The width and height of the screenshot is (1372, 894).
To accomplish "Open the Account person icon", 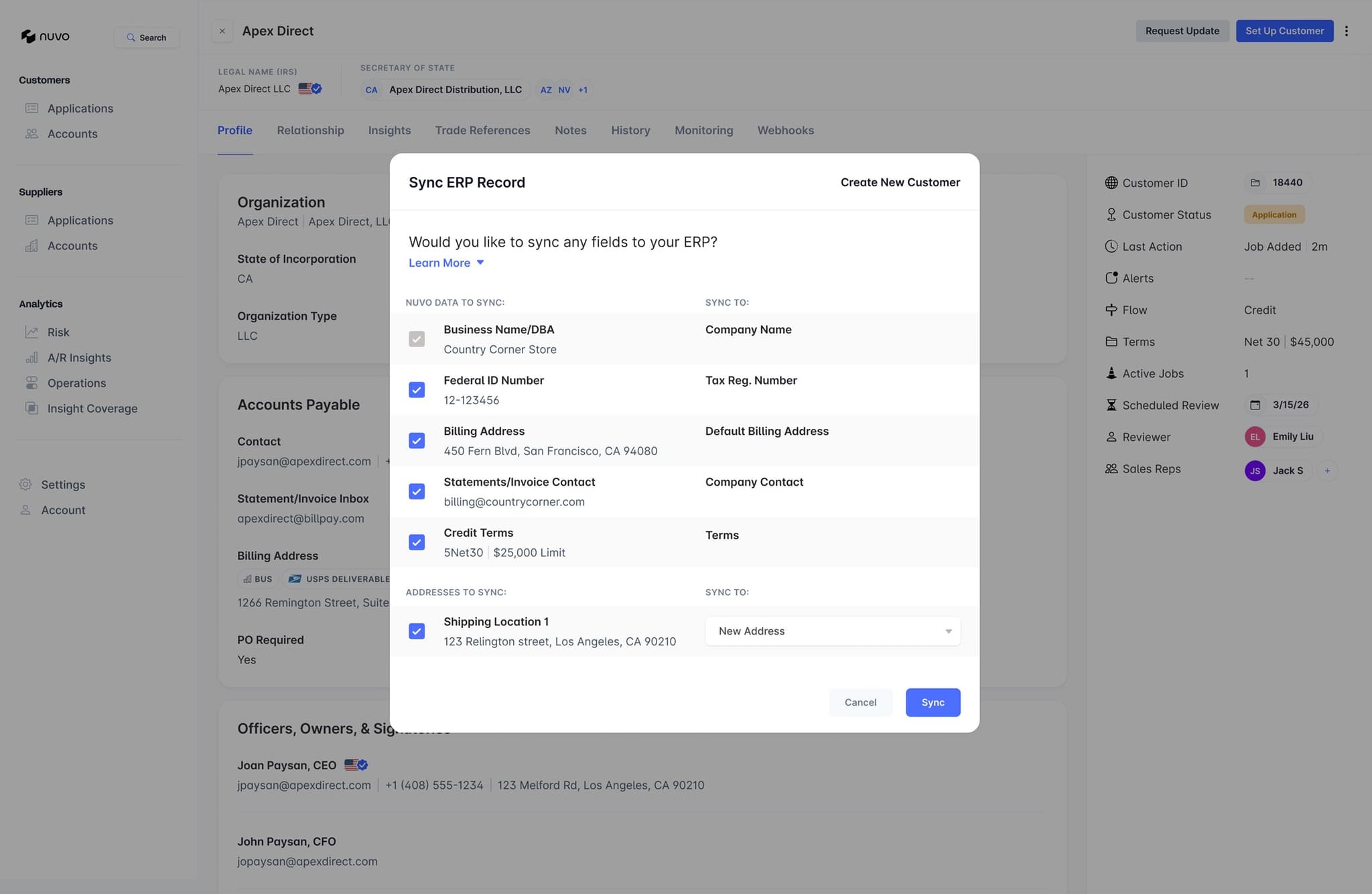I will point(25,509).
